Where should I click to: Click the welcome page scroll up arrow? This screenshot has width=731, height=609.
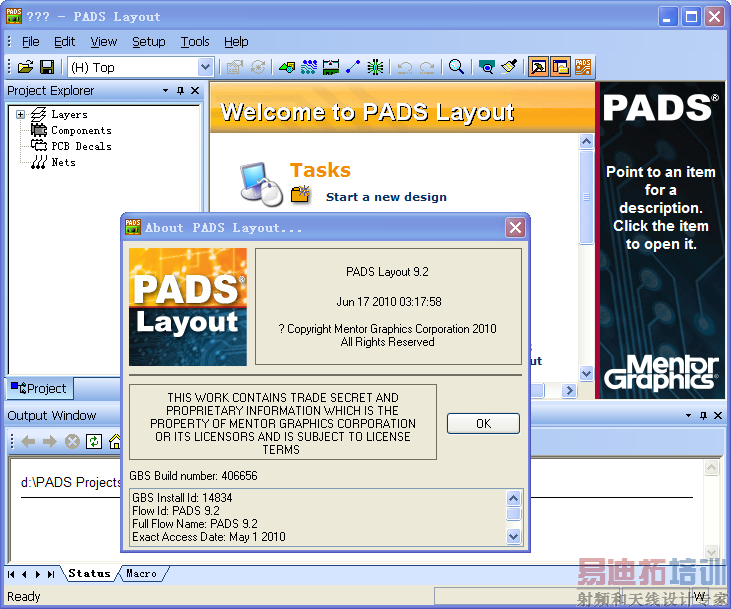click(x=586, y=141)
